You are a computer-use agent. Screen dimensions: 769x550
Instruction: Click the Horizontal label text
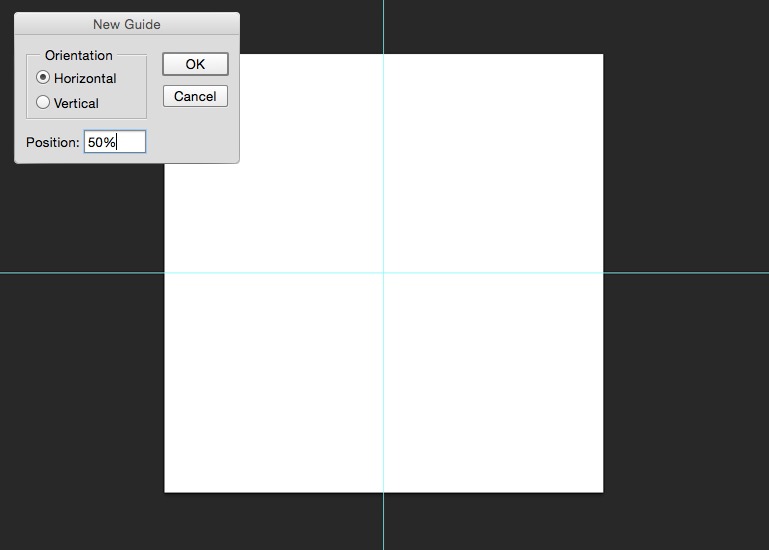click(85, 78)
